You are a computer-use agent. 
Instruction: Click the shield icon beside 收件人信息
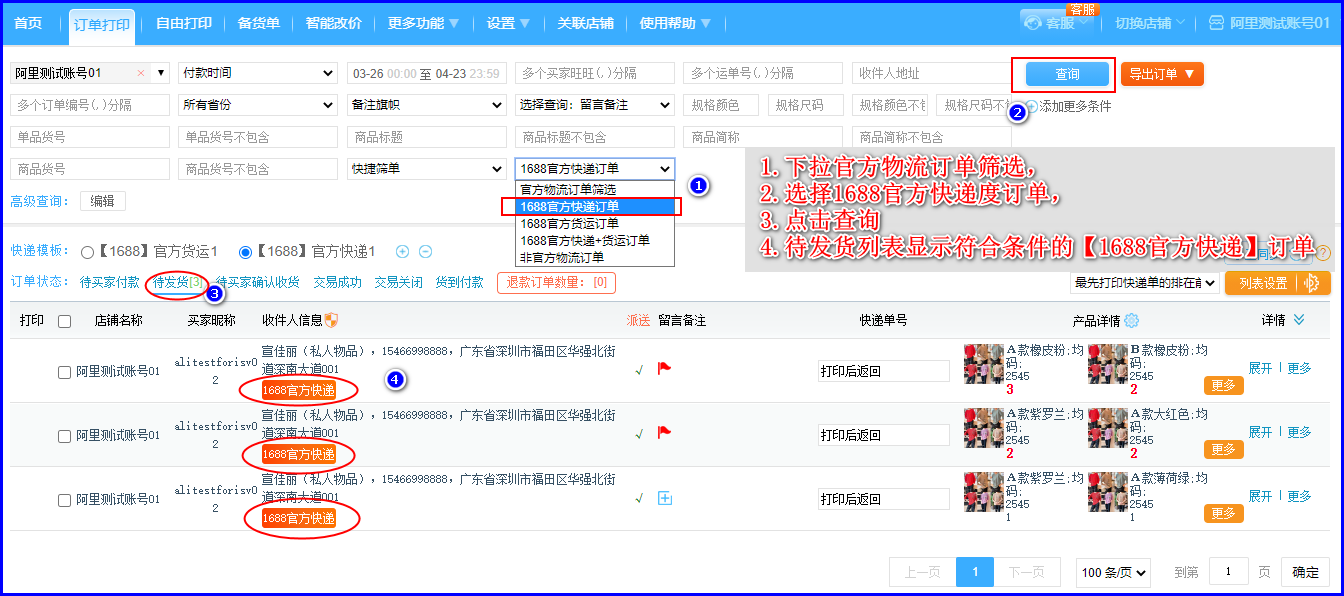pos(332,321)
